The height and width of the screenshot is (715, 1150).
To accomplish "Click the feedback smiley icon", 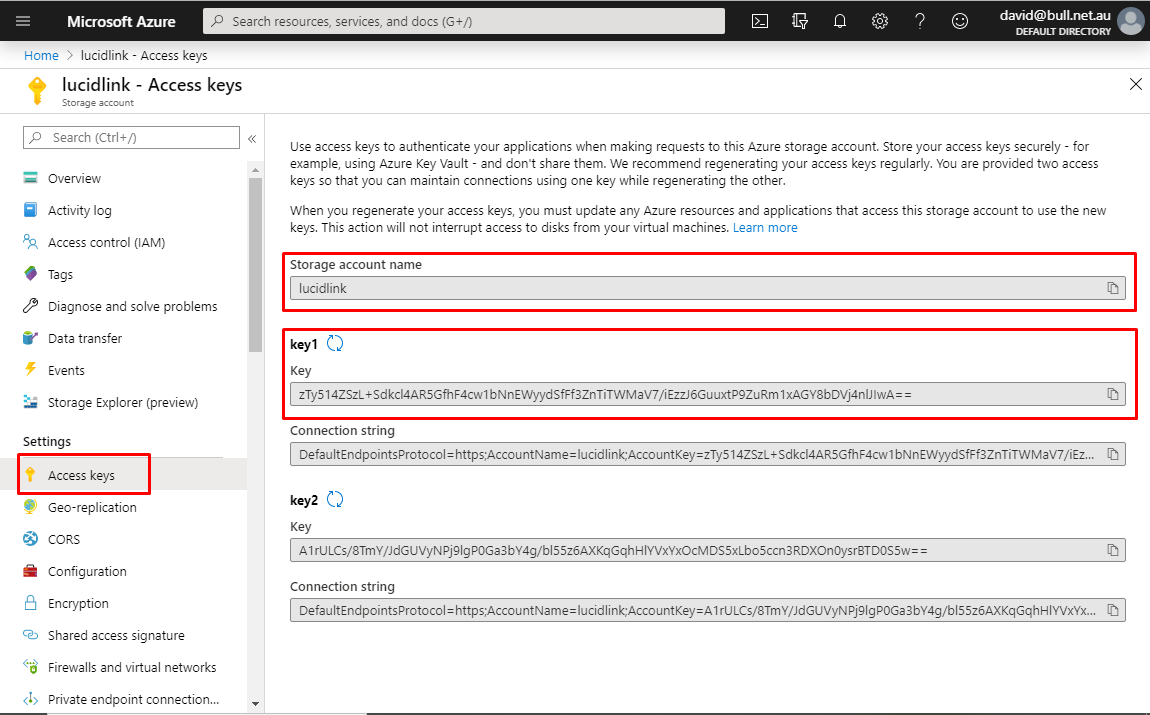I will point(959,21).
